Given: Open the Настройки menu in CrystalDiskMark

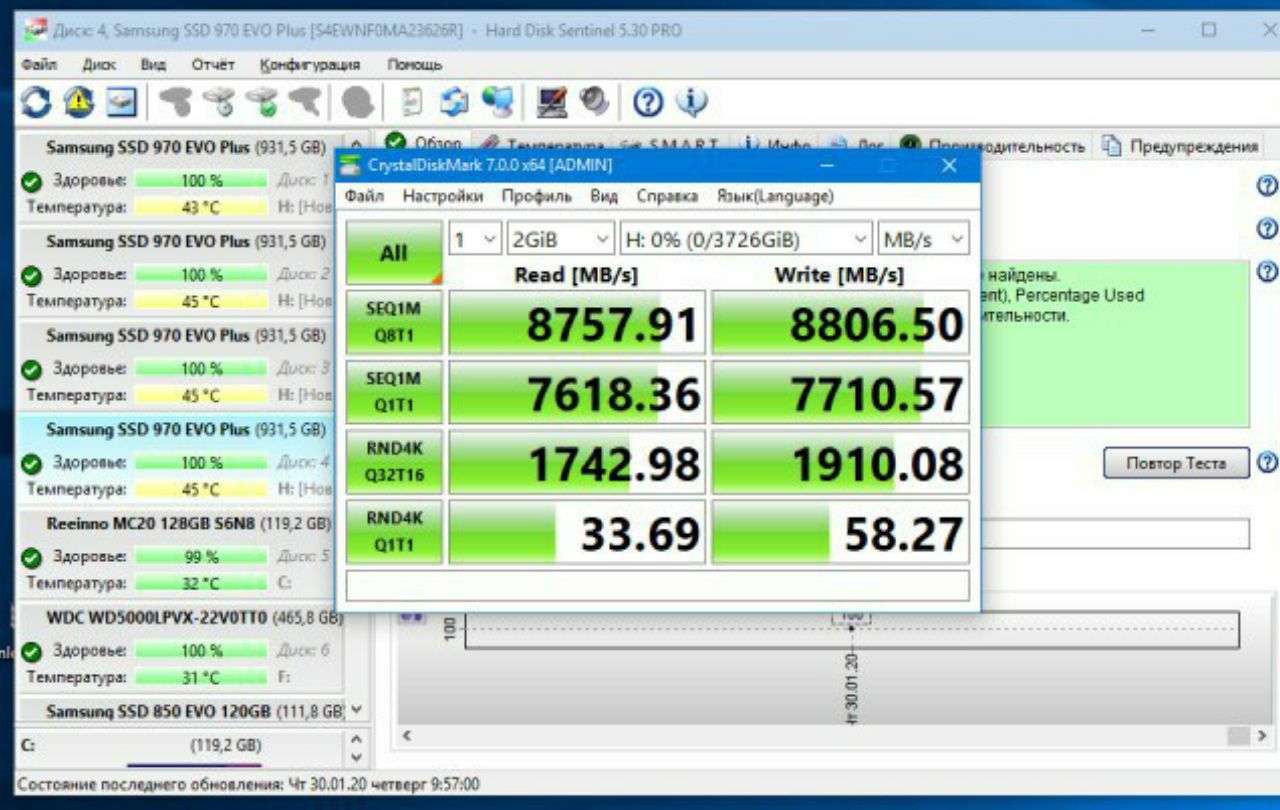Looking at the screenshot, I should (x=442, y=196).
